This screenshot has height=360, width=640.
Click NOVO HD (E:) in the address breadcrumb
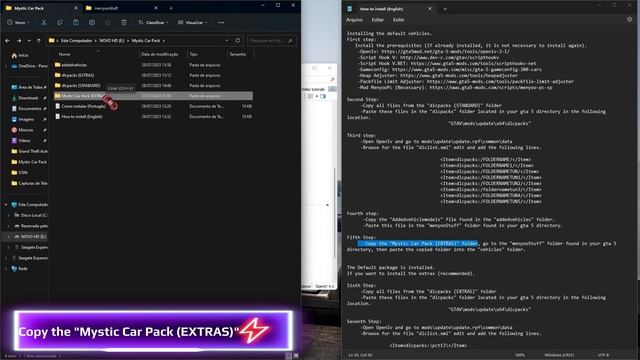pos(112,41)
